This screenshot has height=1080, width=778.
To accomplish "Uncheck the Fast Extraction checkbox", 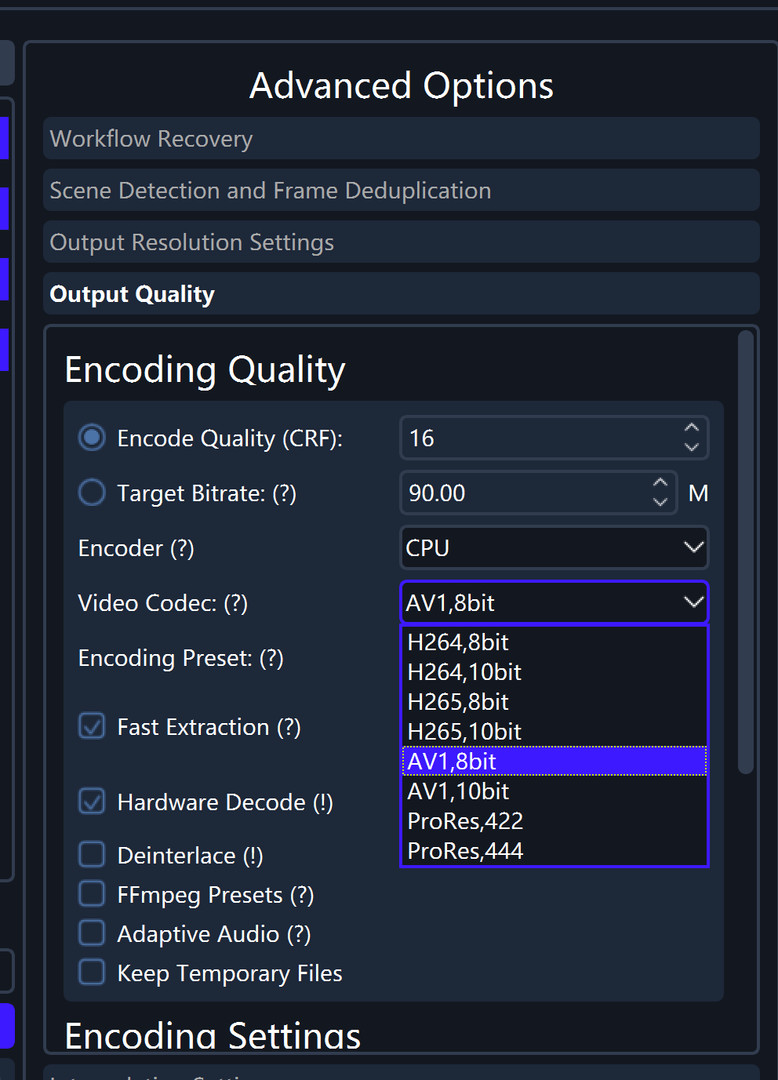I will 91,726.
